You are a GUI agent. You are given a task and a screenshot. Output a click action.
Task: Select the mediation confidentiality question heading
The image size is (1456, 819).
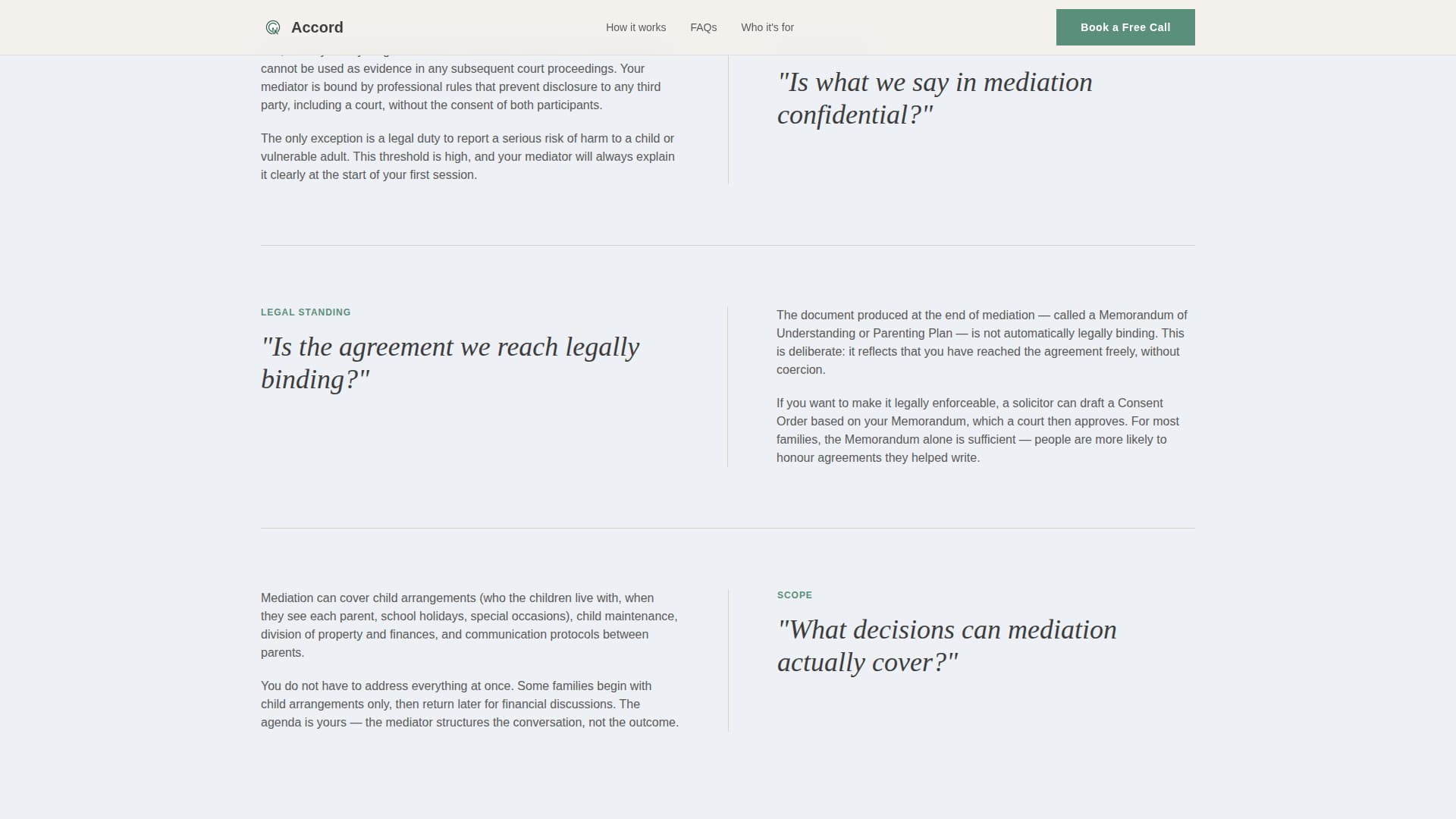pos(935,99)
